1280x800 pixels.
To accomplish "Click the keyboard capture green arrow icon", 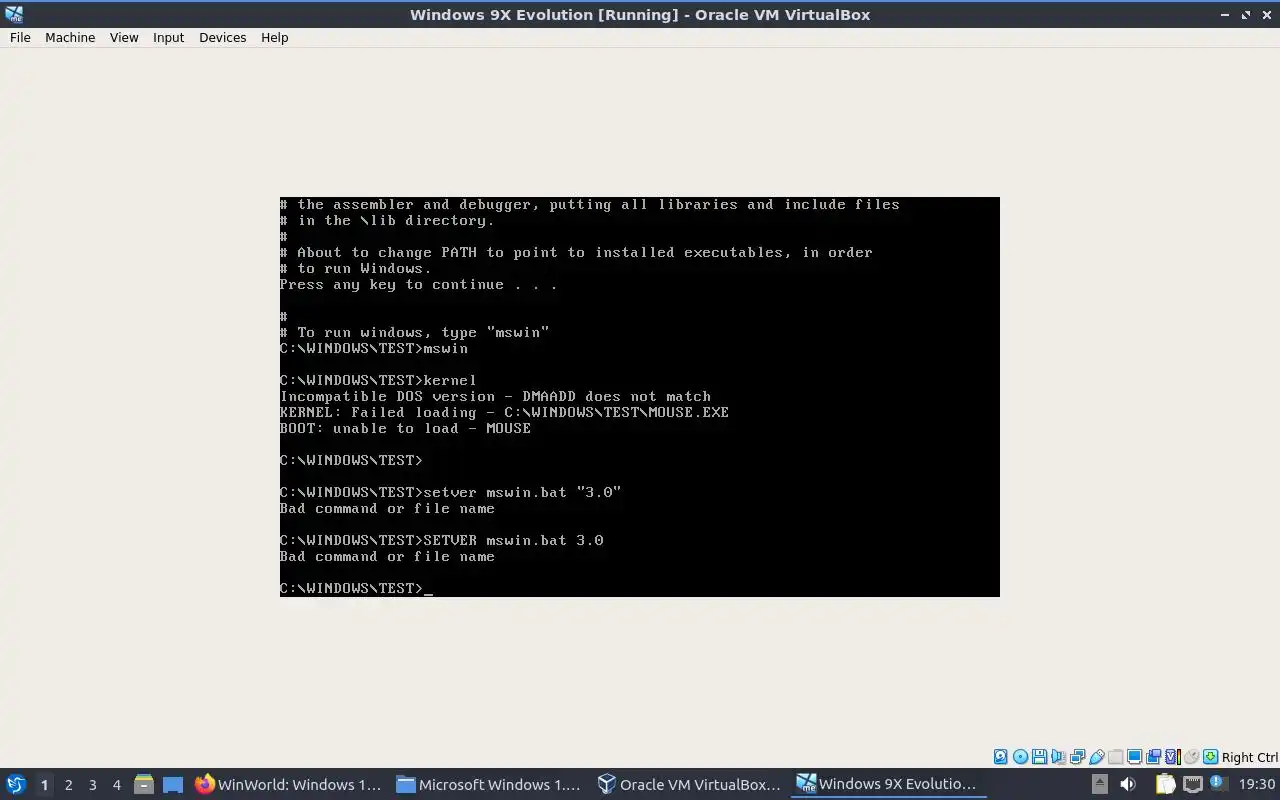I will point(1210,757).
